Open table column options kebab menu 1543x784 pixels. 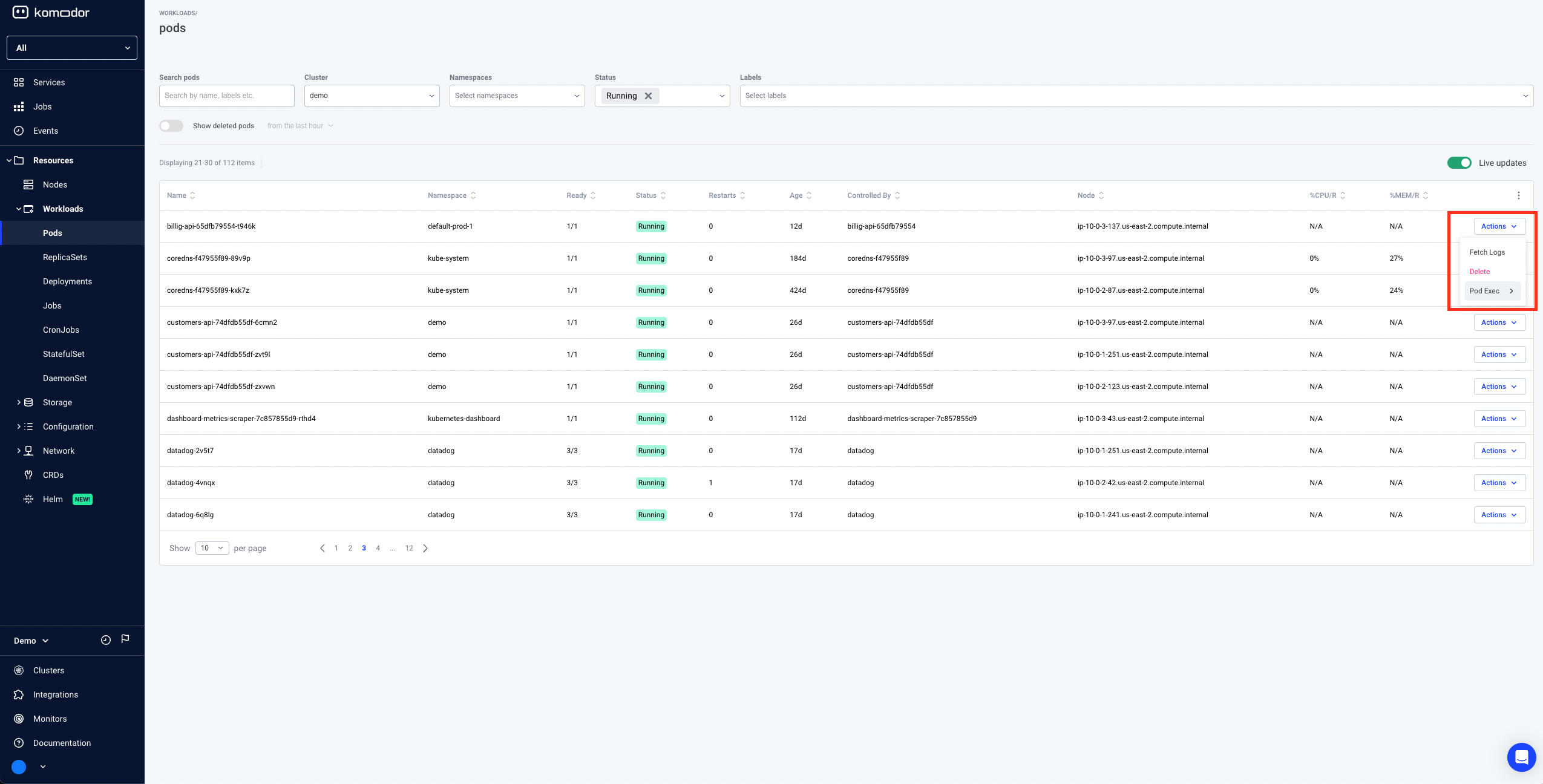click(1518, 195)
